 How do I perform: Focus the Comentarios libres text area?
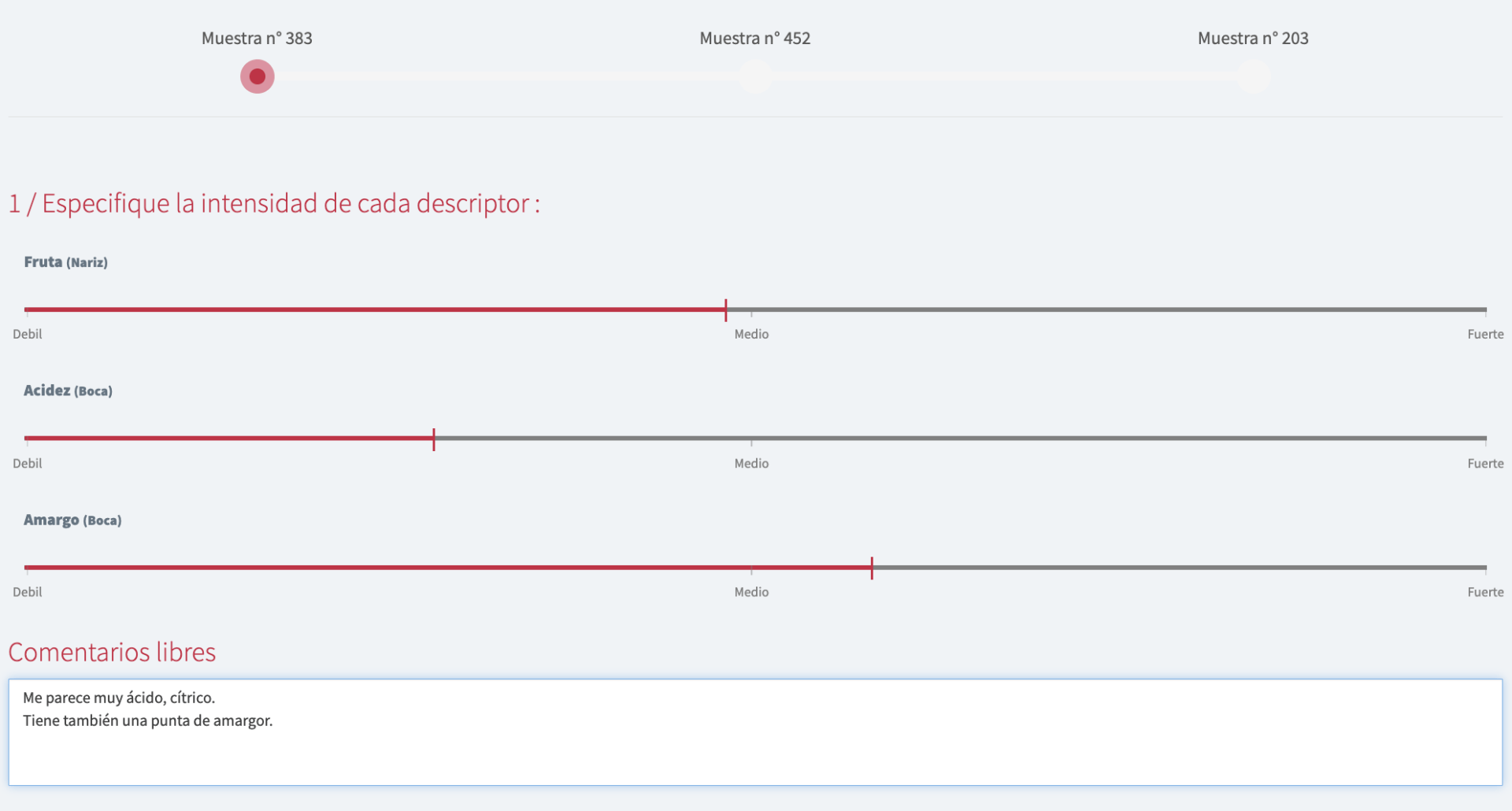[754, 732]
